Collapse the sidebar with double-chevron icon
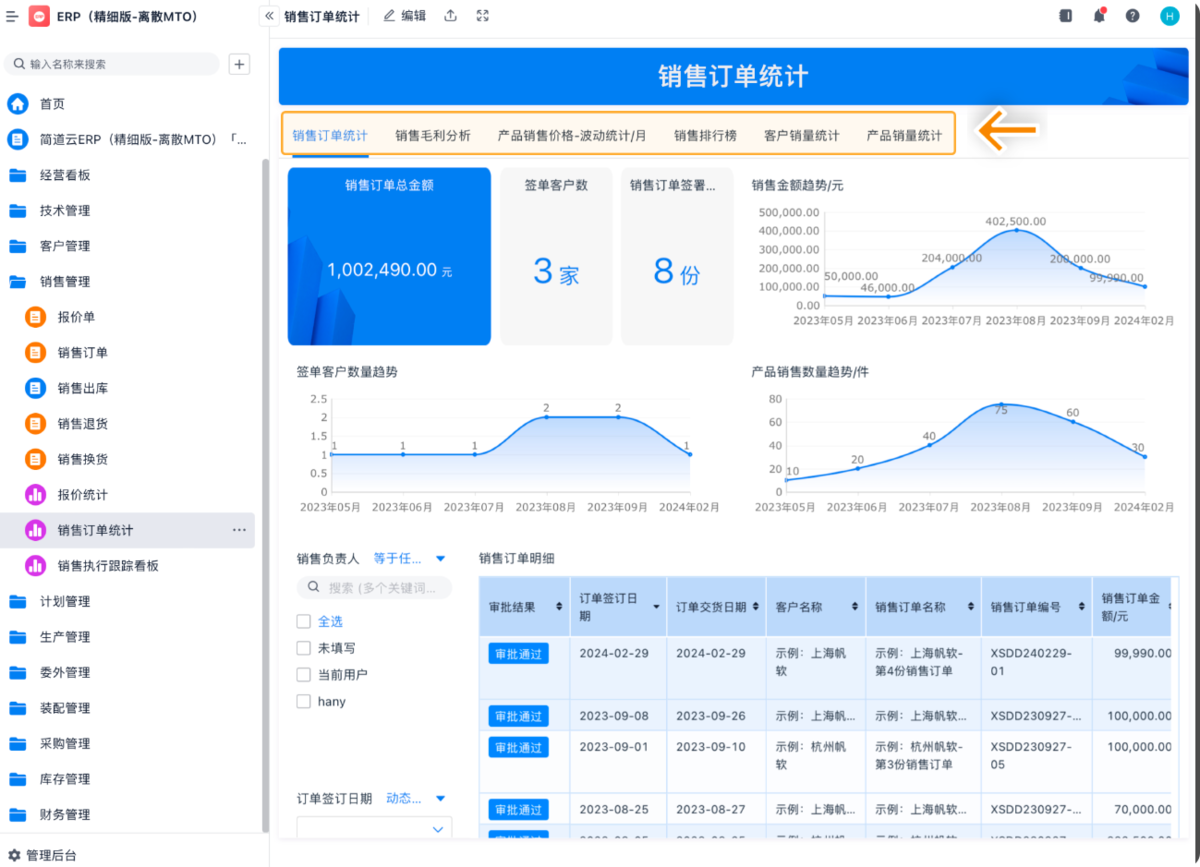The height and width of the screenshot is (867, 1200). pos(268,16)
